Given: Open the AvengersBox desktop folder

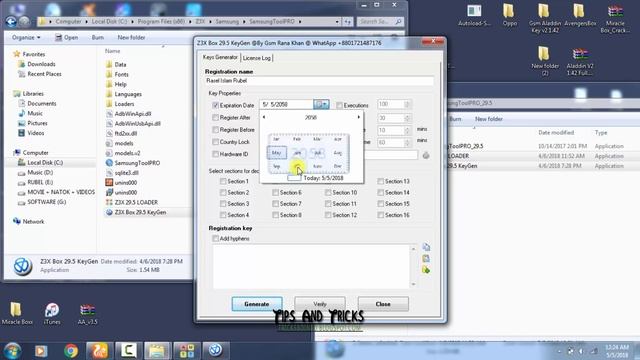Looking at the screenshot, I should tap(580, 15).
